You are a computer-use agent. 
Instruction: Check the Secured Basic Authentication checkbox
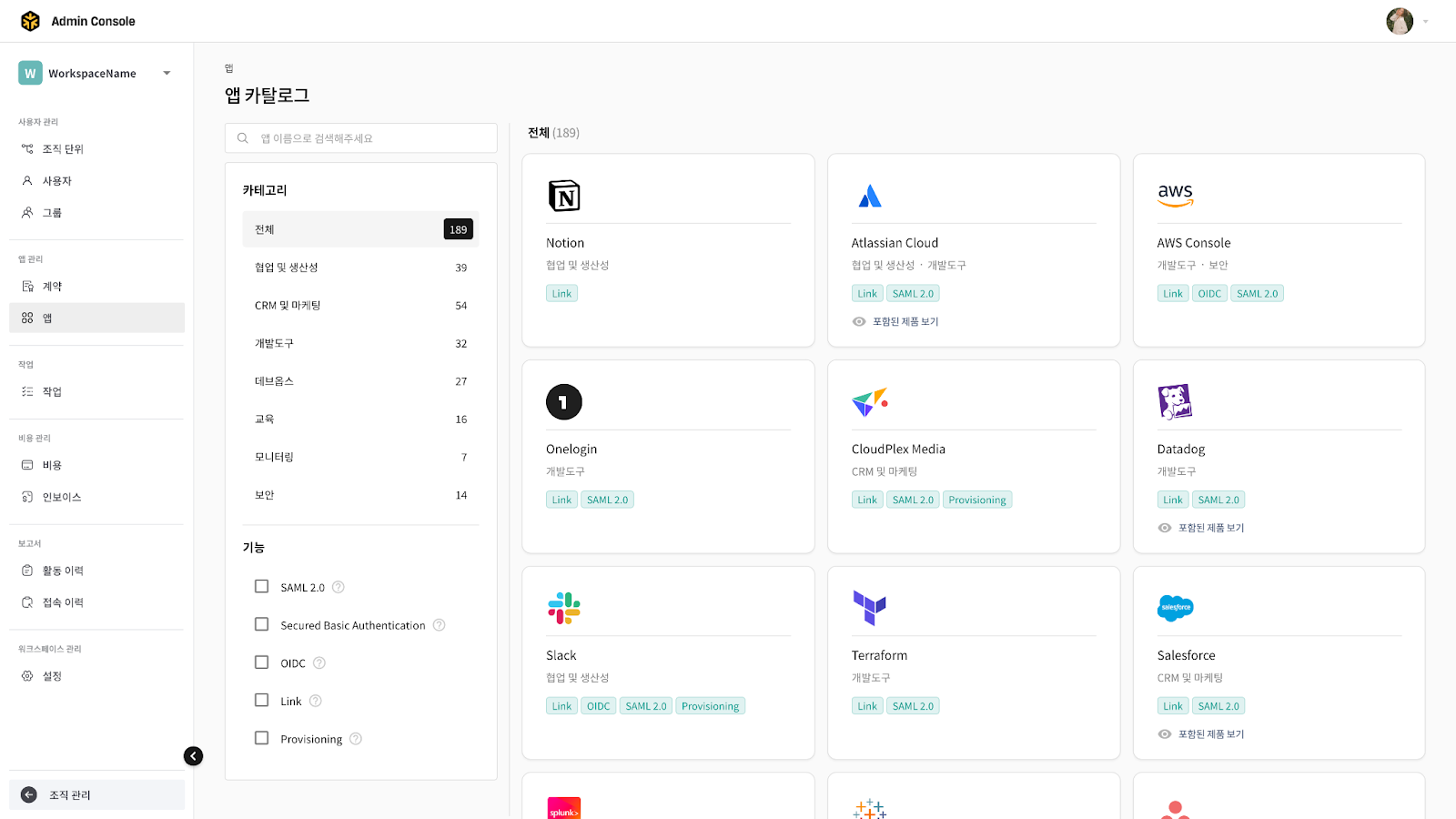pos(262,624)
